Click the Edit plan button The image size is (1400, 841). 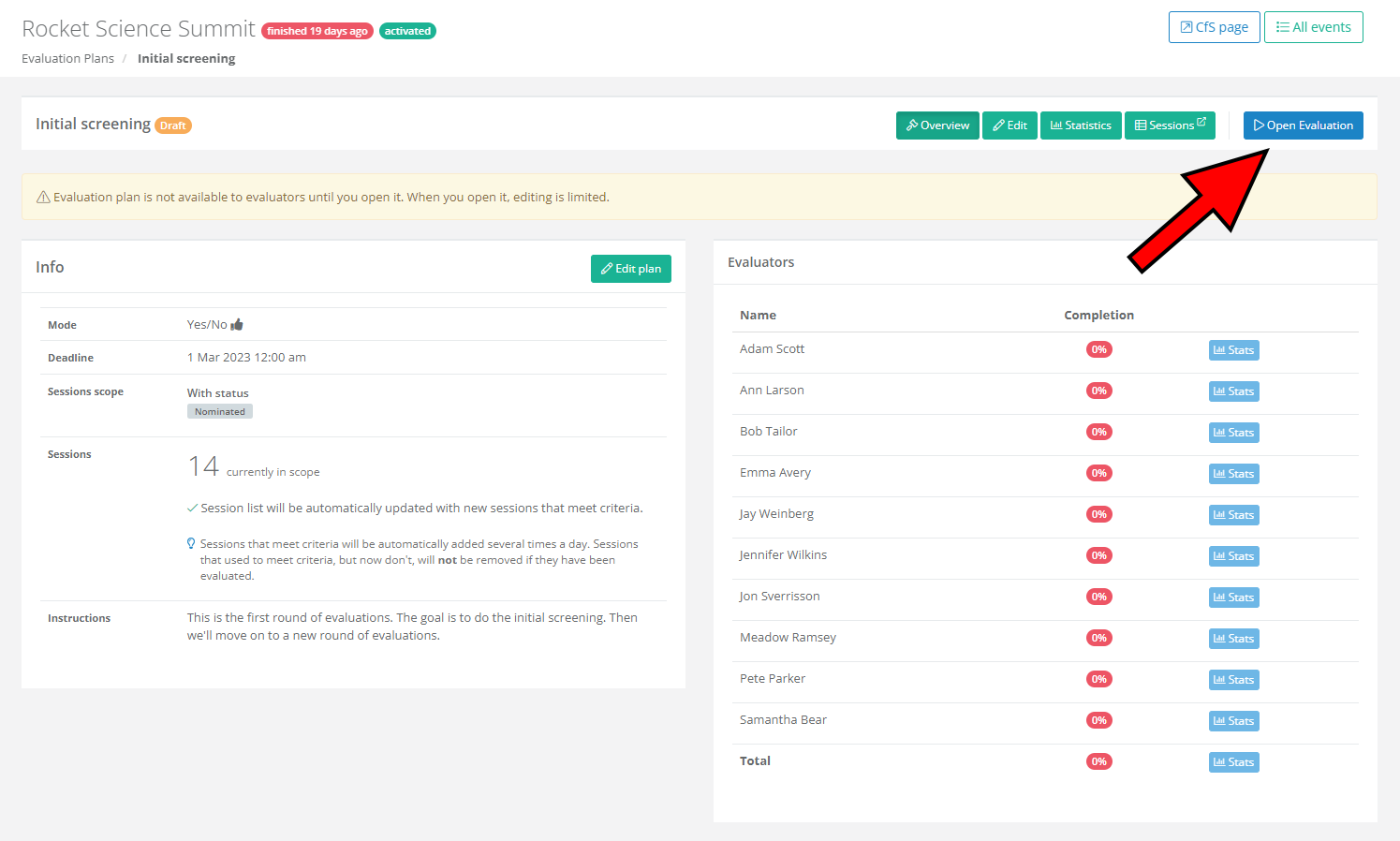630,269
